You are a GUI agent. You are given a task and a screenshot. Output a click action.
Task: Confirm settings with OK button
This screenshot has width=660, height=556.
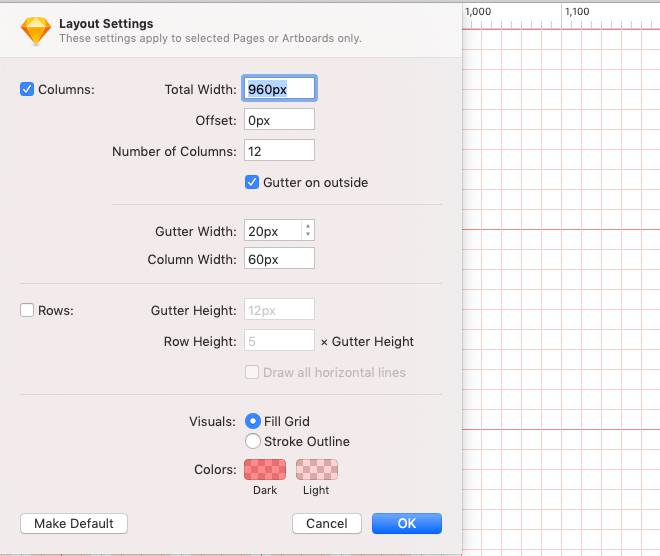tap(406, 523)
